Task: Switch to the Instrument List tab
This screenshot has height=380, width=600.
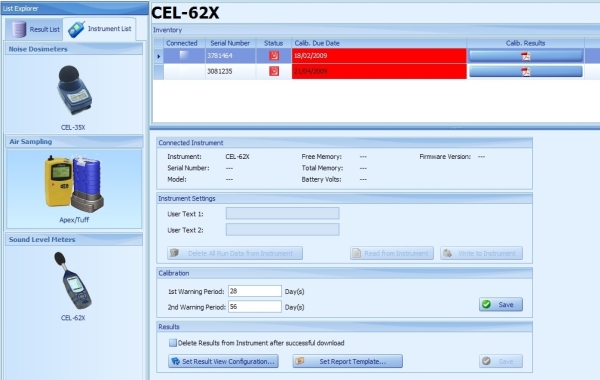Action: pyautogui.click(x=99, y=29)
